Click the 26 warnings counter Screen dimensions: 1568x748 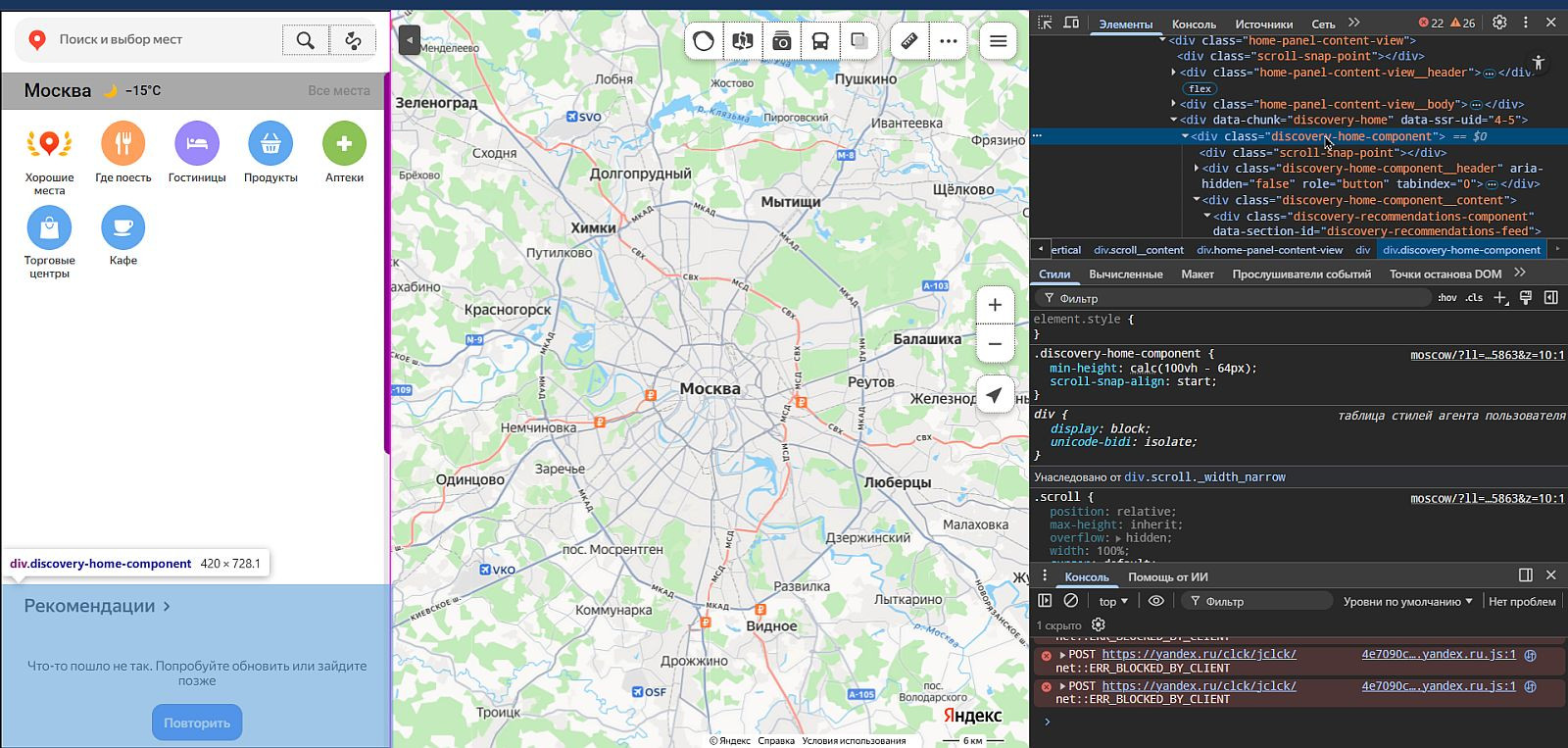click(1463, 23)
